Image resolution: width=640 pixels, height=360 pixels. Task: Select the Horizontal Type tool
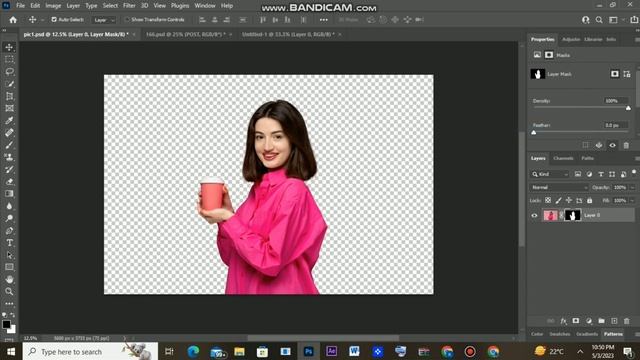9,243
